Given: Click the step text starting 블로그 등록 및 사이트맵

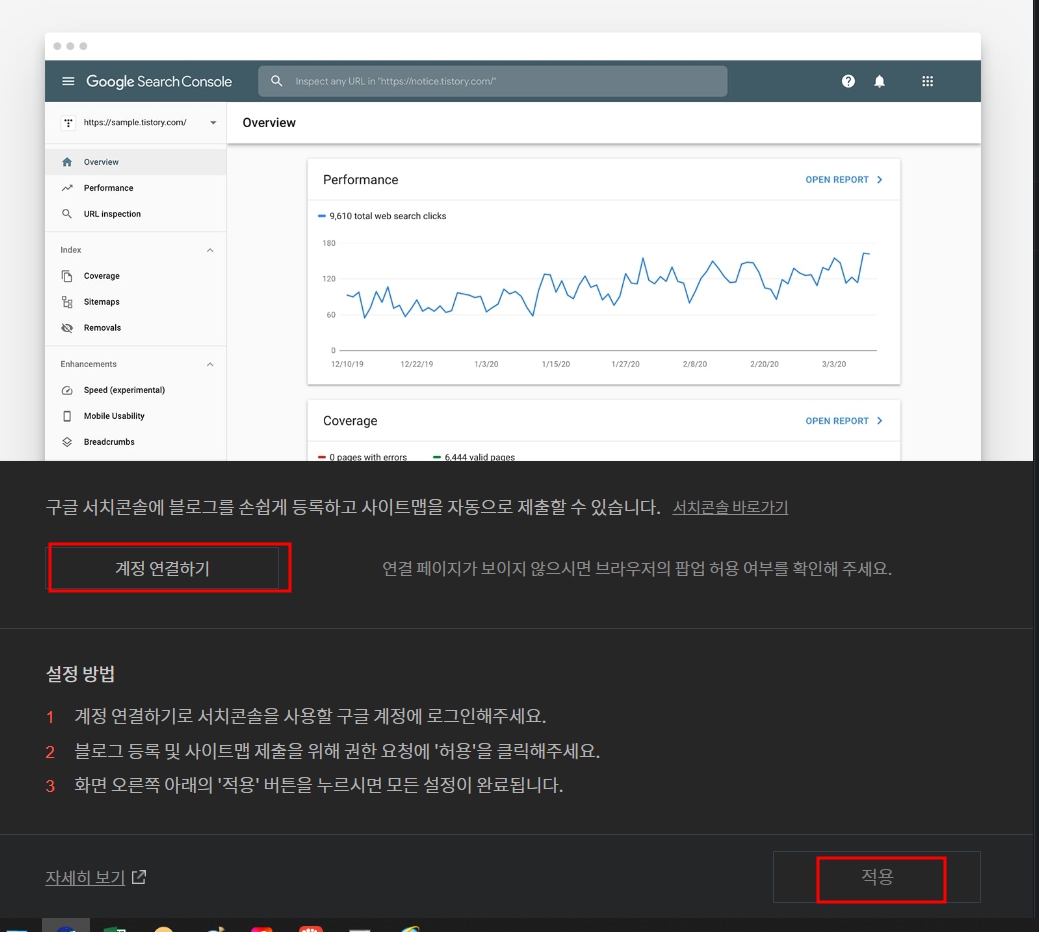Looking at the screenshot, I should click(x=337, y=751).
